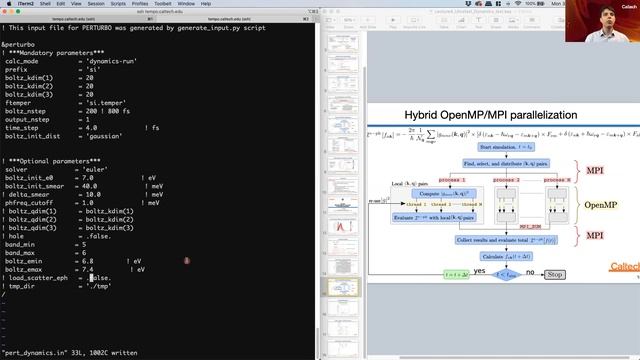The image size is (640, 360).
Task: Click the calc_mode line in the terminal
Action: (x=71, y=61)
